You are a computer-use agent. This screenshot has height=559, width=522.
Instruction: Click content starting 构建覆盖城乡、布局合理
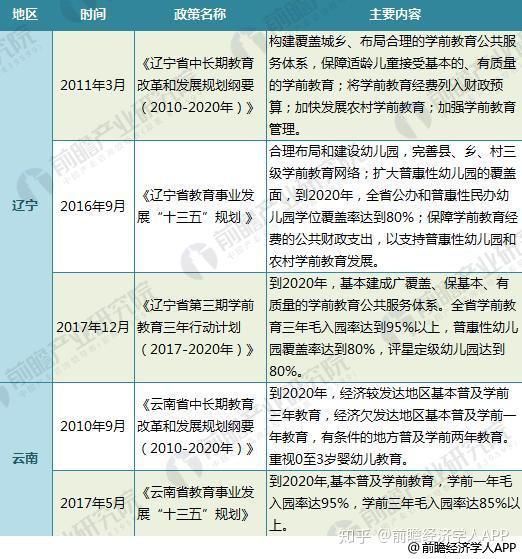pos(393,85)
